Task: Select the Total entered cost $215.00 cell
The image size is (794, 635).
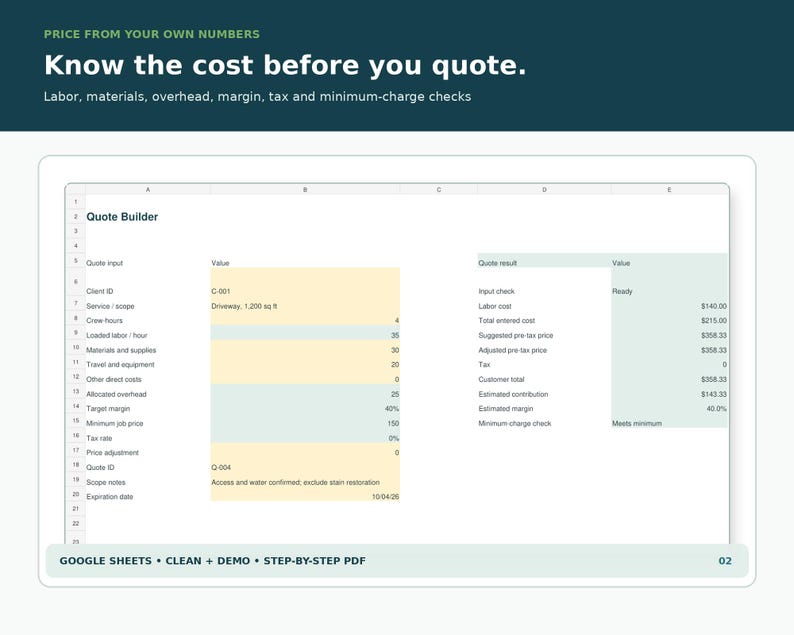Action: [669, 320]
